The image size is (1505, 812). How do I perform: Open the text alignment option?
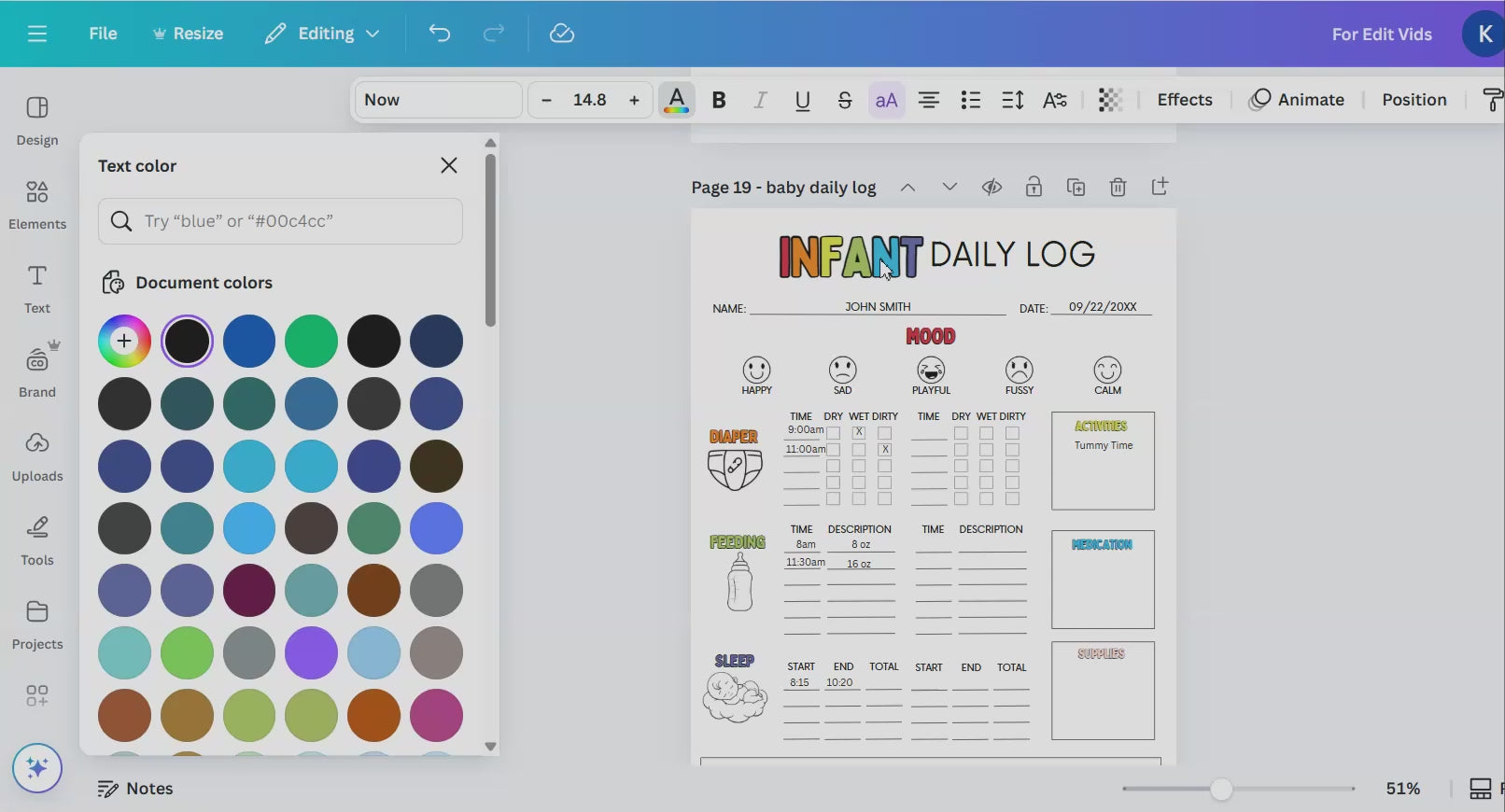pyautogui.click(x=928, y=100)
